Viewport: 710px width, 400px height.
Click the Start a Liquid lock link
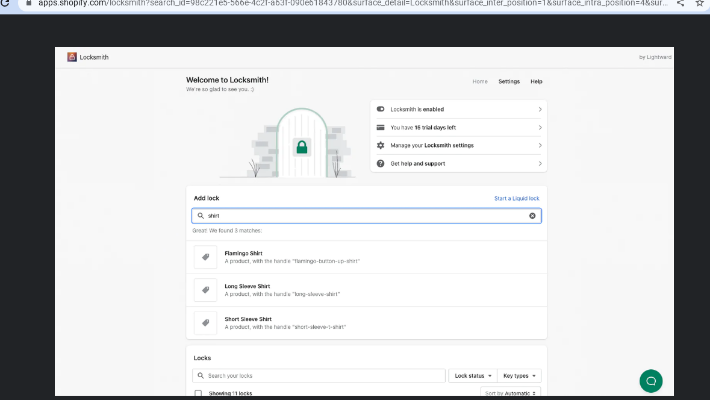517,198
